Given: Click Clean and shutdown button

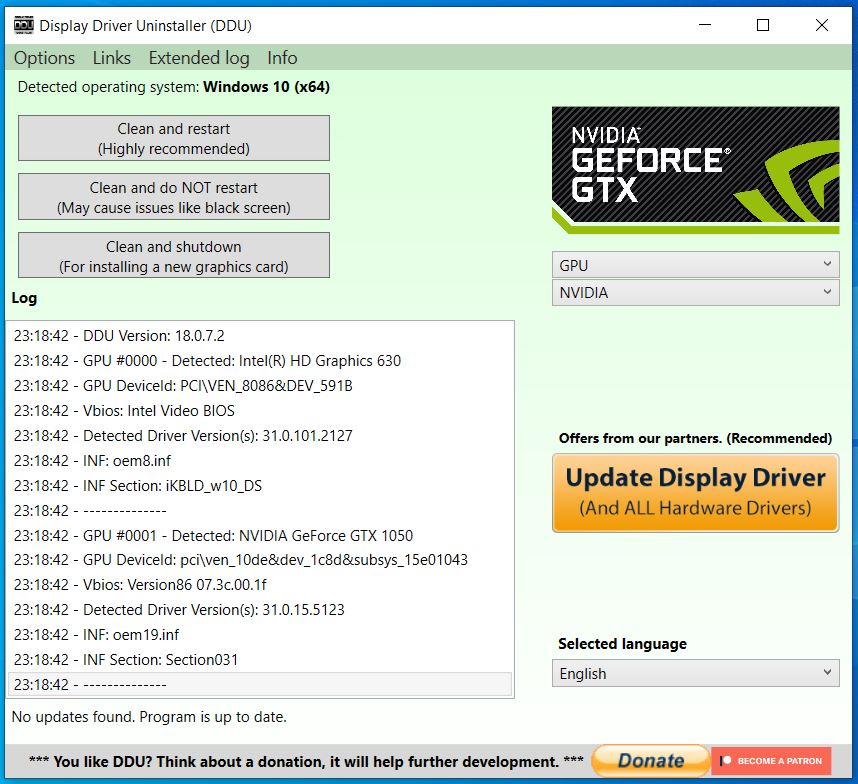Looking at the screenshot, I should [x=174, y=255].
